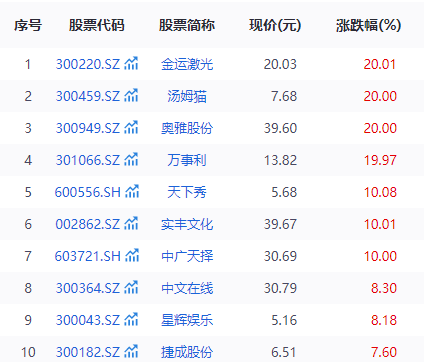Image resolution: width=424 pixels, height=362 pixels.
Task: Open stock code link 300949.SZ
Action: tap(88, 128)
